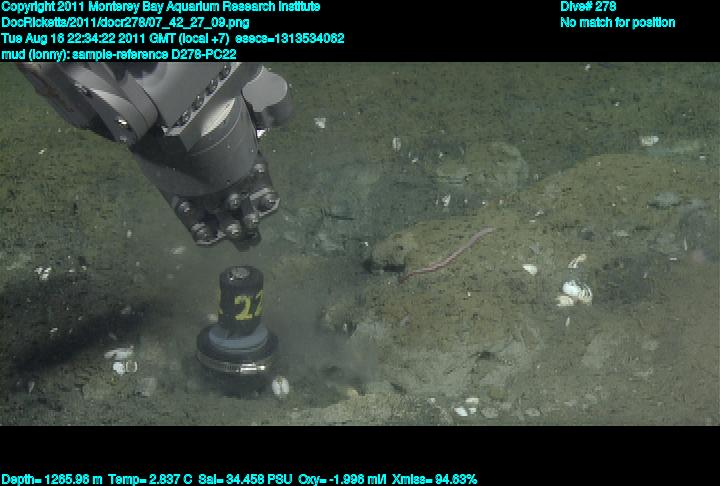Click the Copyright 2011 Monterey Bay text

[x=160, y=7]
